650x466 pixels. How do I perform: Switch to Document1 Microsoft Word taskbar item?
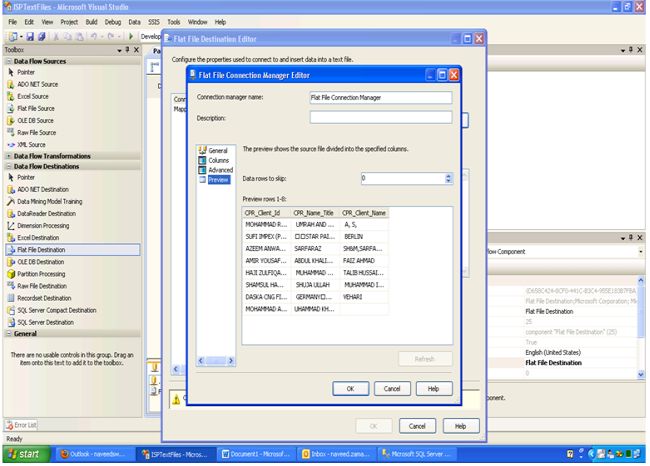256,454
